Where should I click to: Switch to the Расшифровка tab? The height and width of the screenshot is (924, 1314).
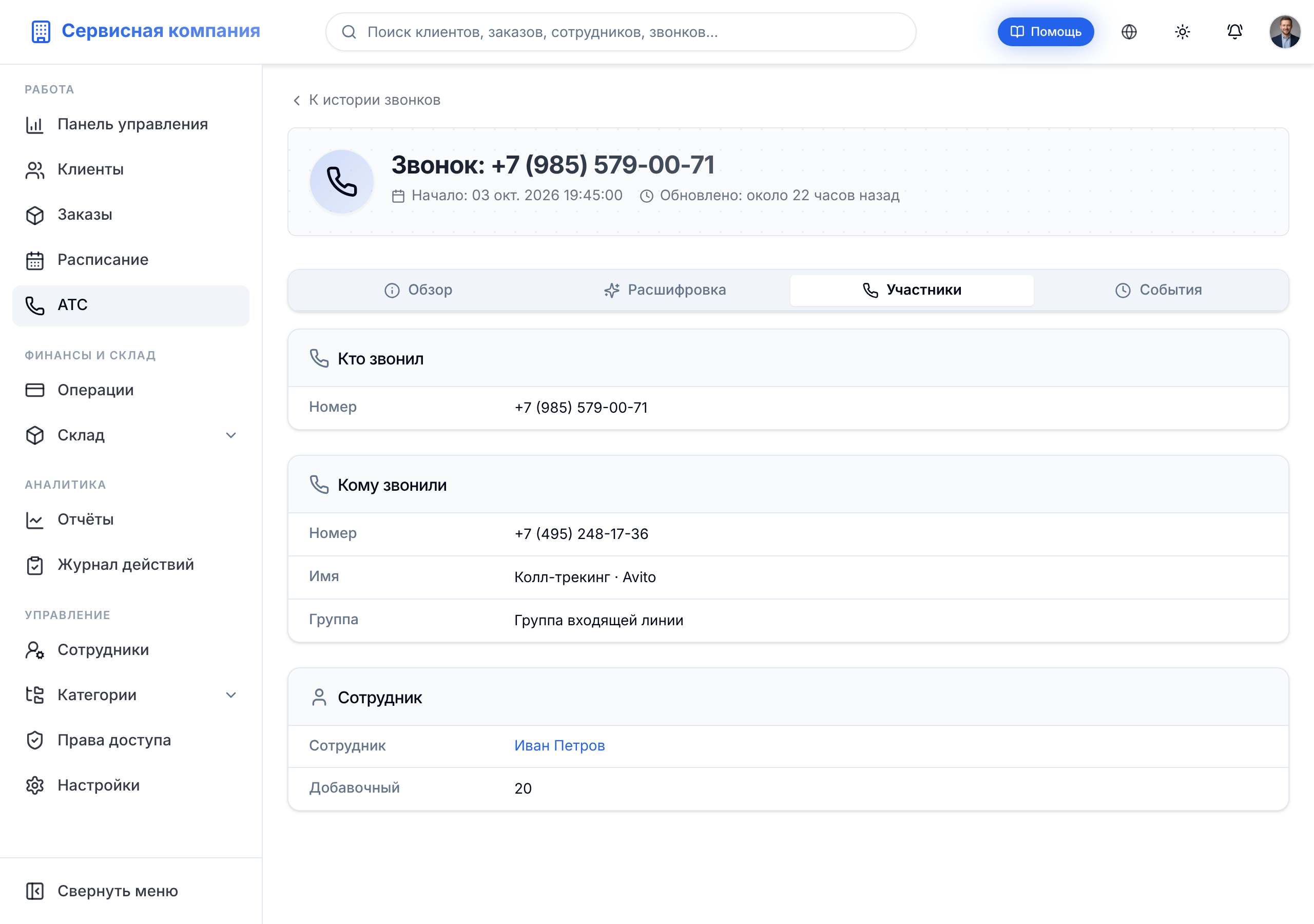tap(665, 290)
